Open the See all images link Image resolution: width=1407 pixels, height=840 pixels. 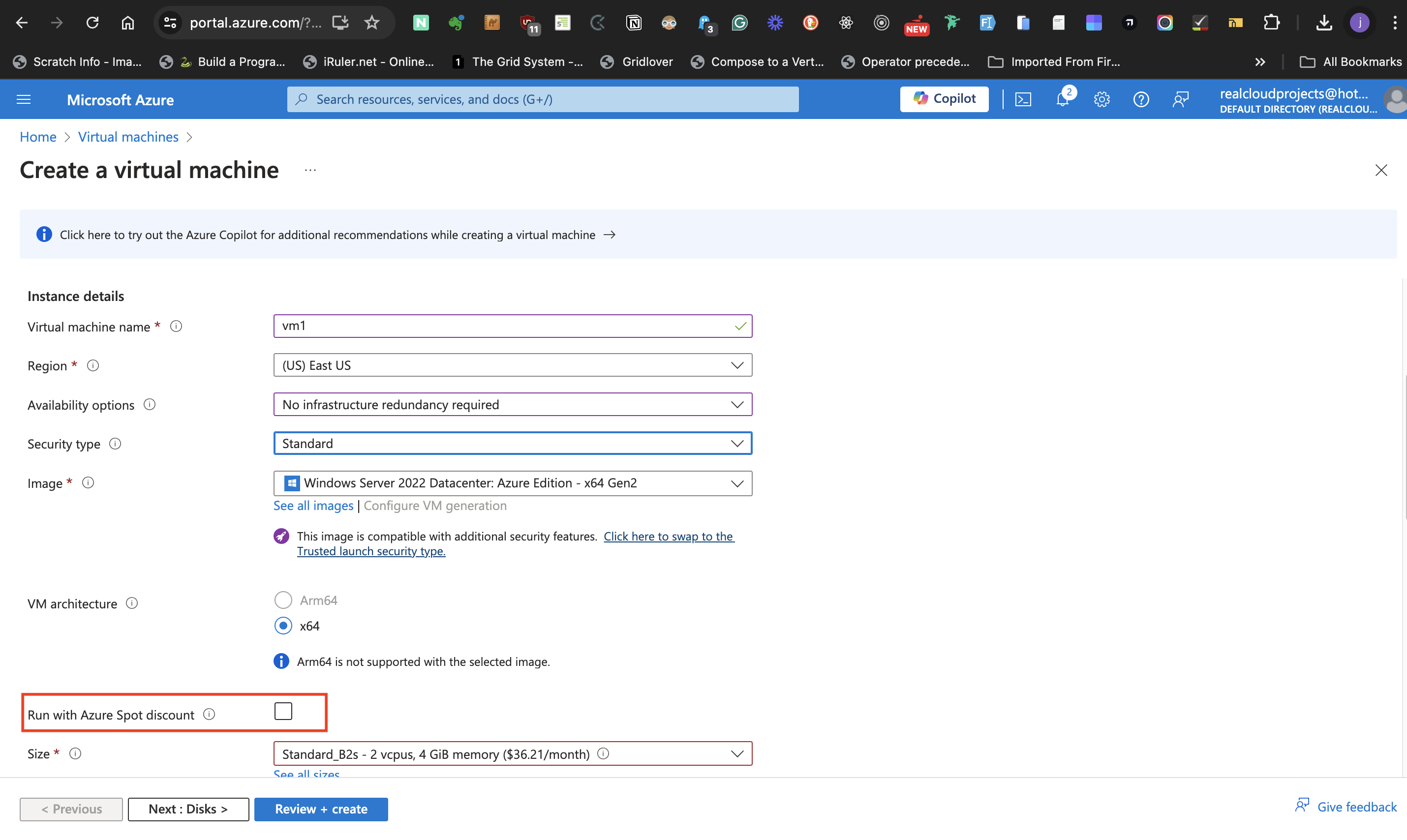pyautogui.click(x=312, y=506)
